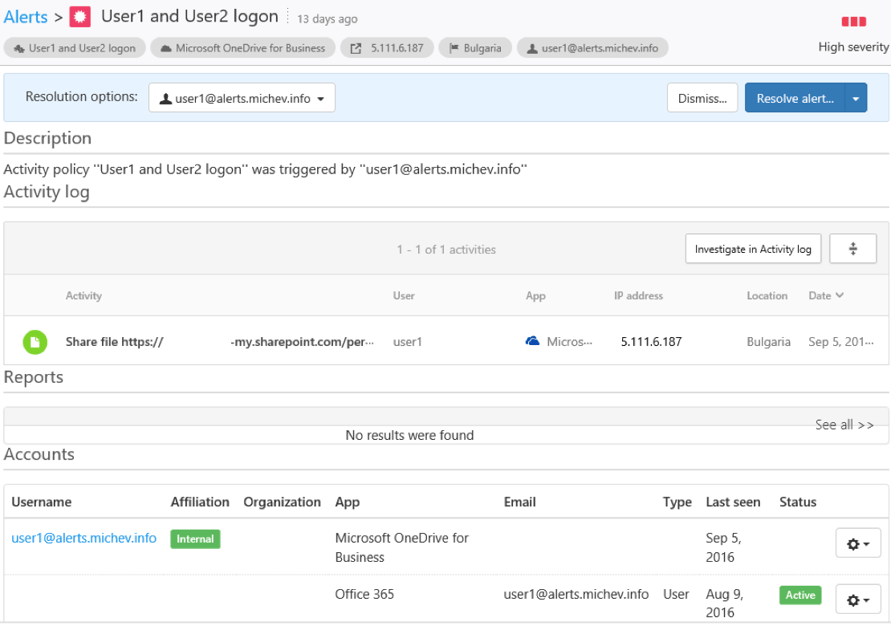Sort by Date column header
The width and height of the screenshot is (891, 626).
point(826,295)
